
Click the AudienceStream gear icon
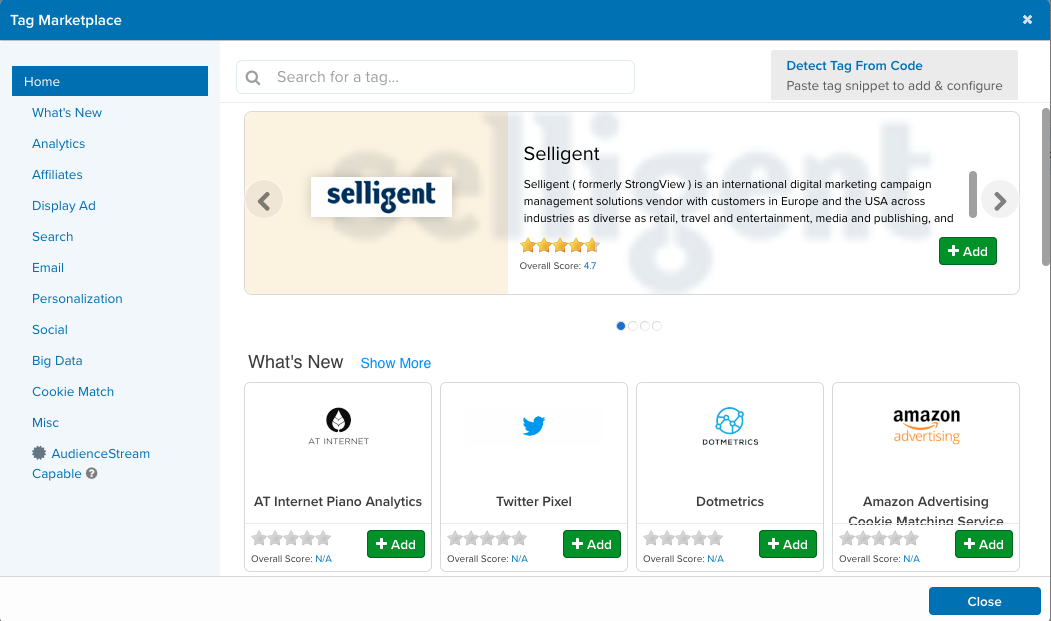pyautogui.click(x=39, y=453)
